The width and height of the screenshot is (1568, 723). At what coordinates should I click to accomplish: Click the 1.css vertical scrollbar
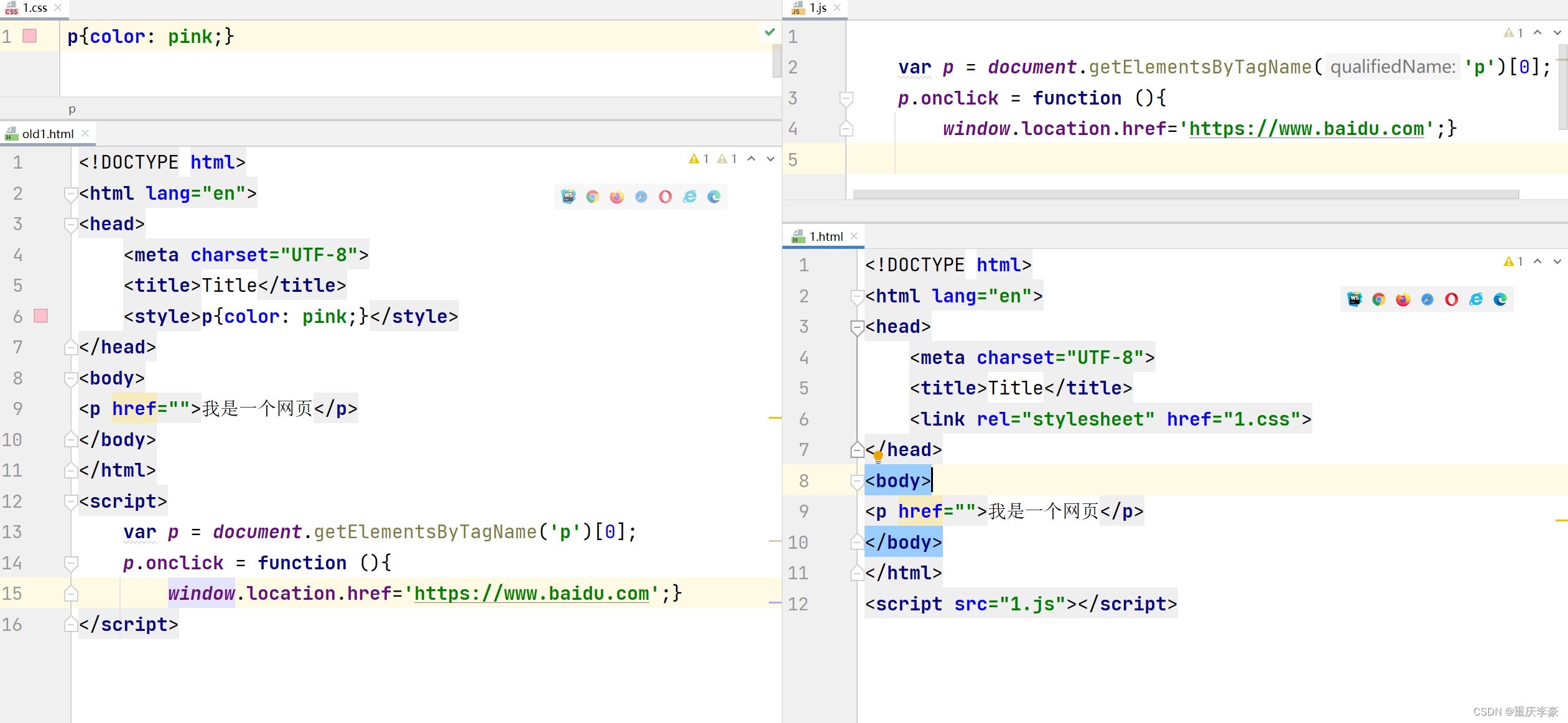coord(776,60)
